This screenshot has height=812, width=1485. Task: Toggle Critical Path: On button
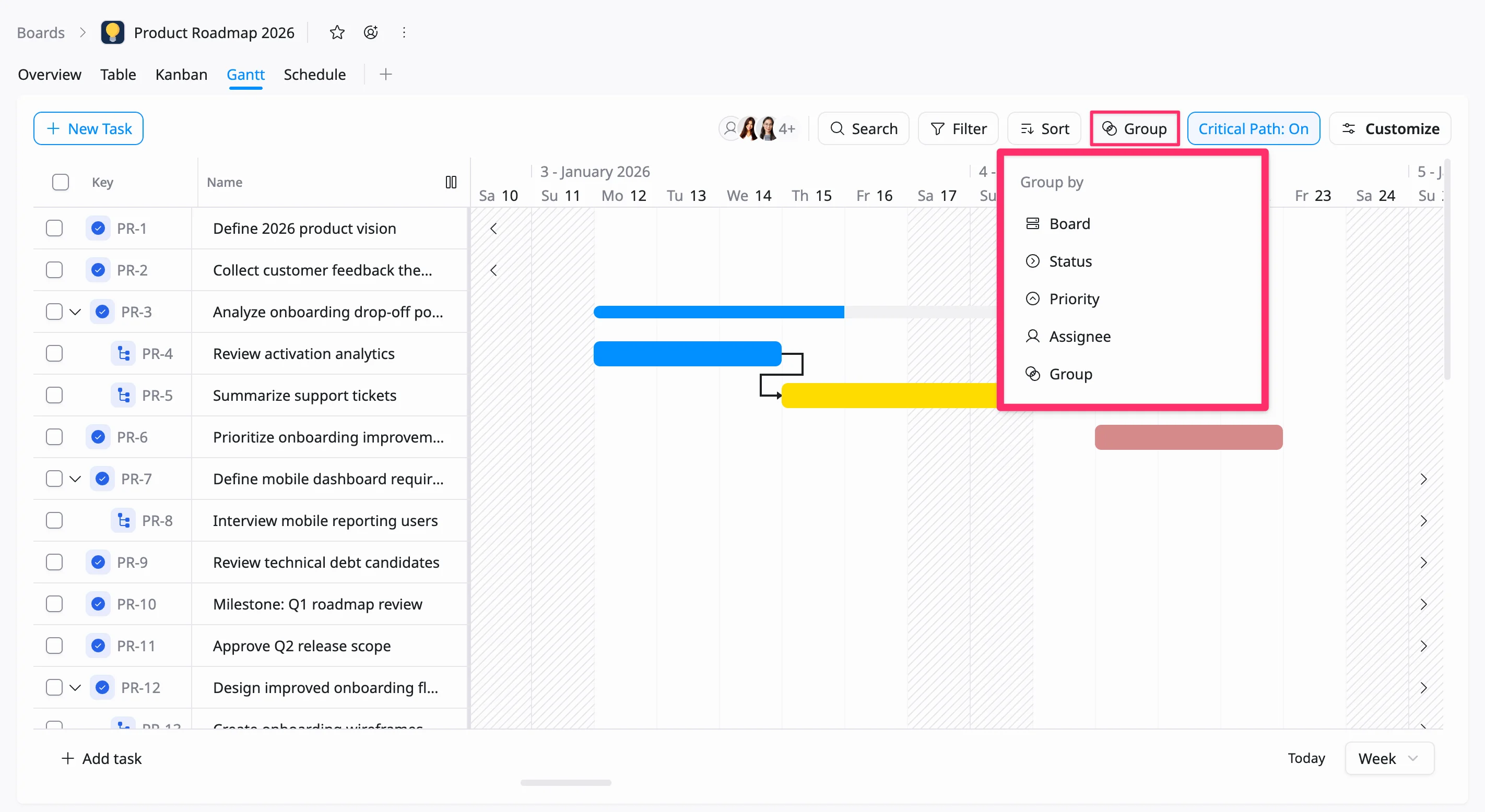coord(1253,128)
